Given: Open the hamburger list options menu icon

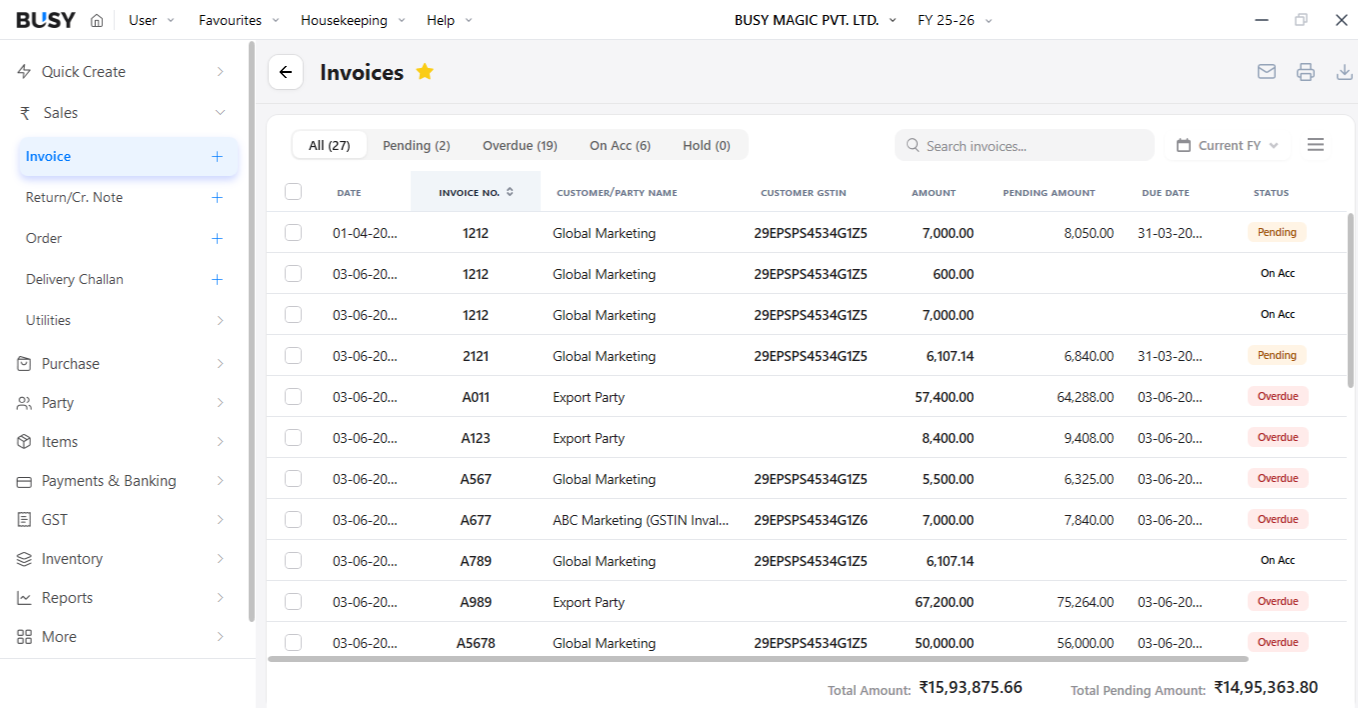Looking at the screenshot, I should coord(1316,145).
